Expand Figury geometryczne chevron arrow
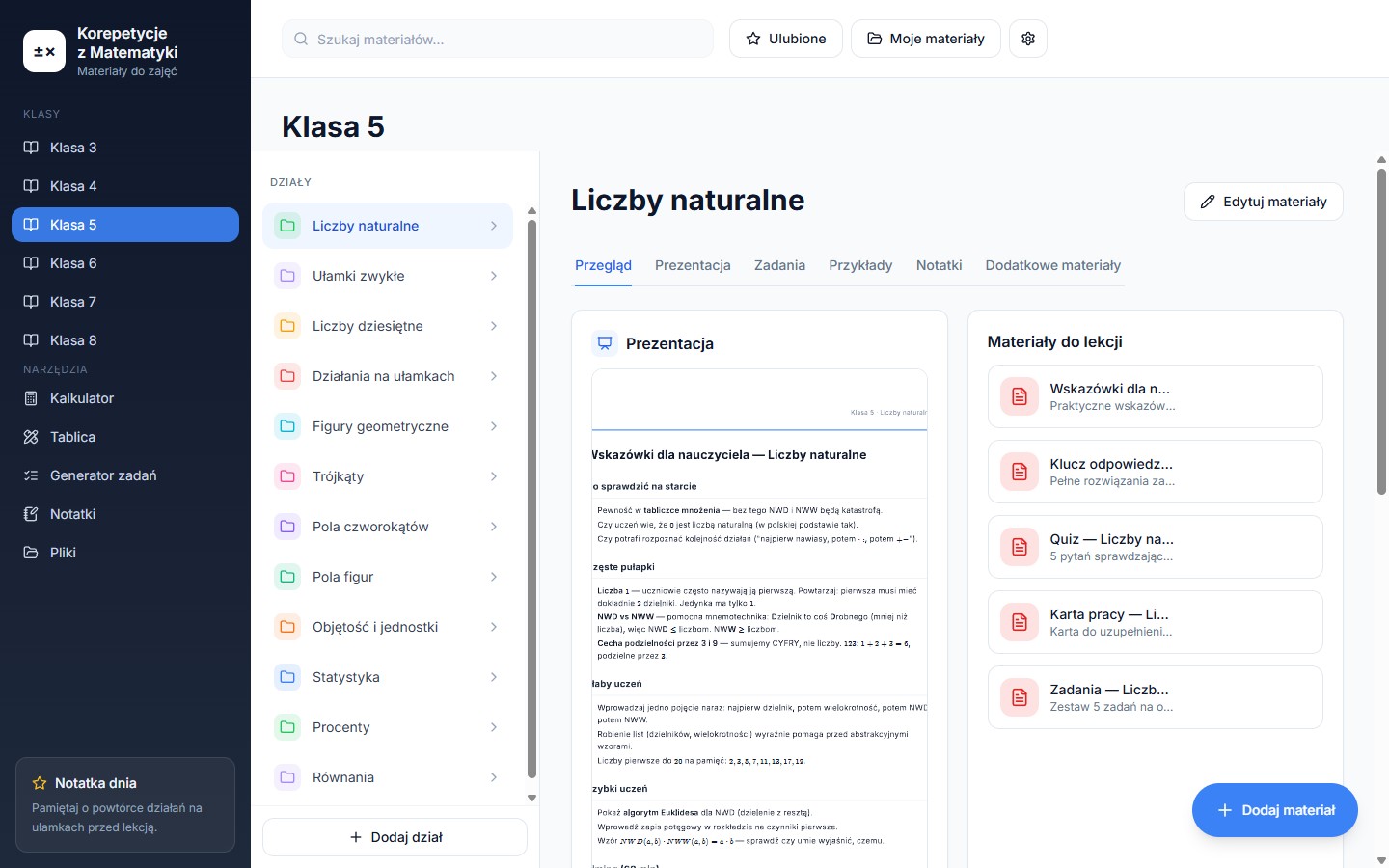 click(494, 426)
